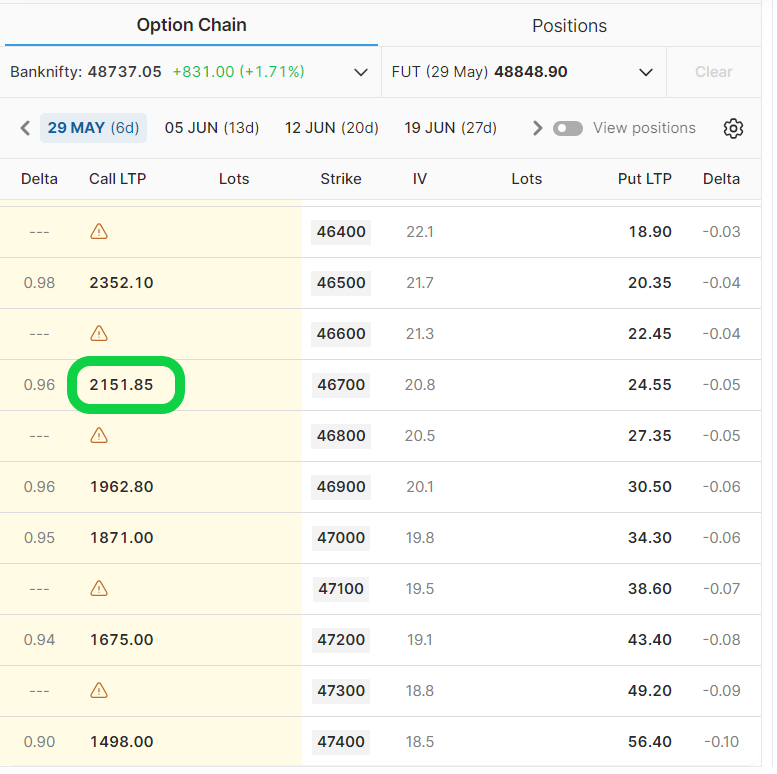This screenshot has height=774, width=777.
Task: Click put delta -0.03
Action: pos(721,232)
